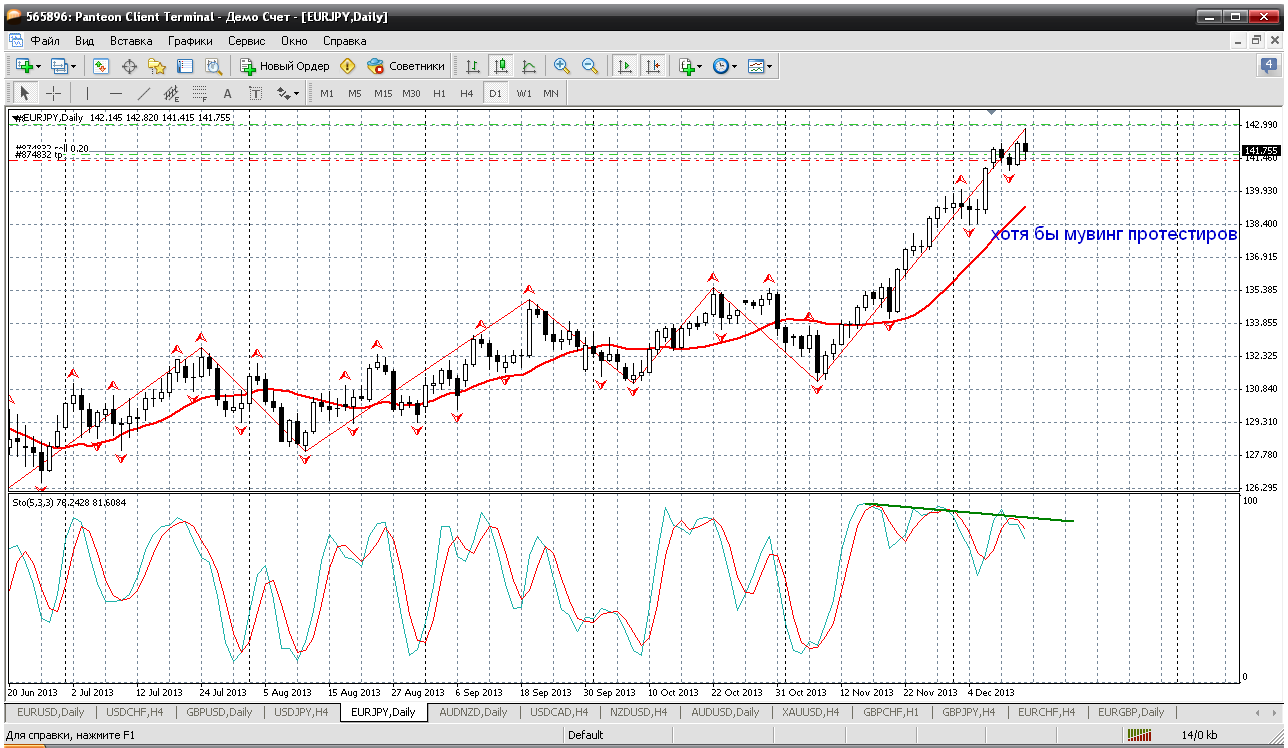
Task: Click the Новый Ордер button
Action: (x=285, y=66)
